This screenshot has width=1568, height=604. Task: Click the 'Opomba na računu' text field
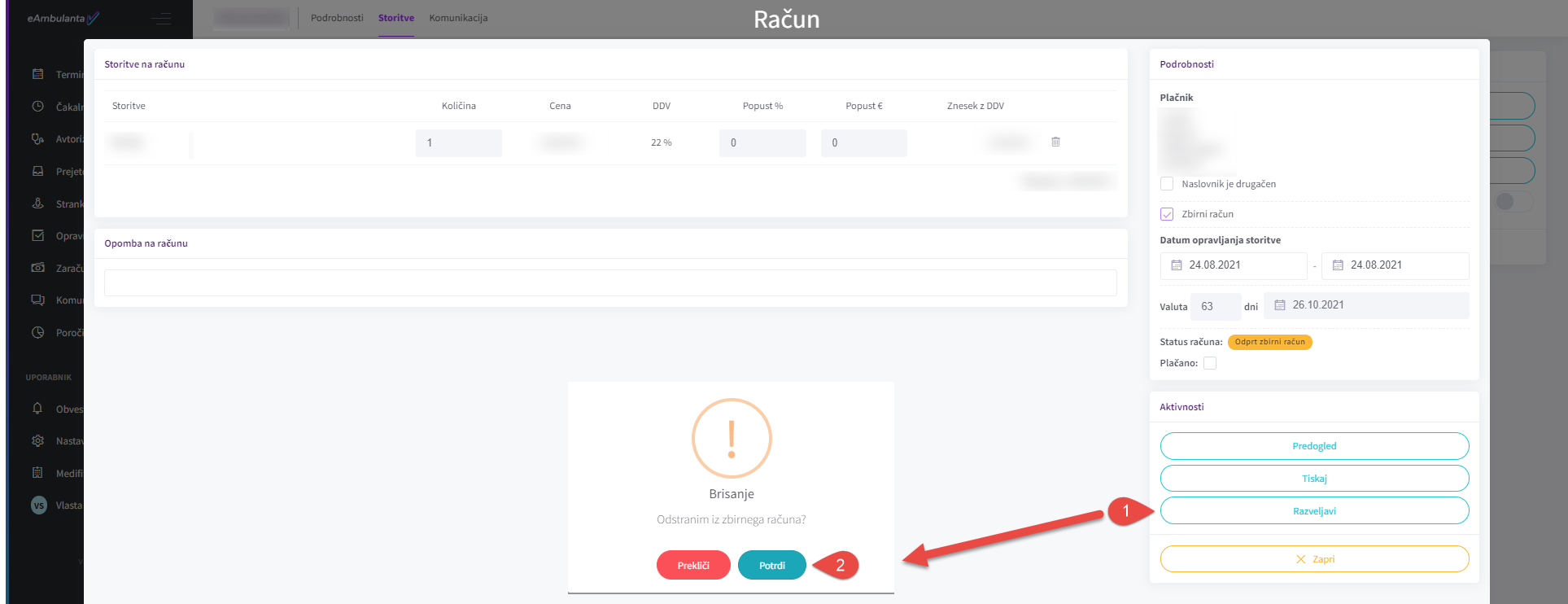(x=610, y=283)
